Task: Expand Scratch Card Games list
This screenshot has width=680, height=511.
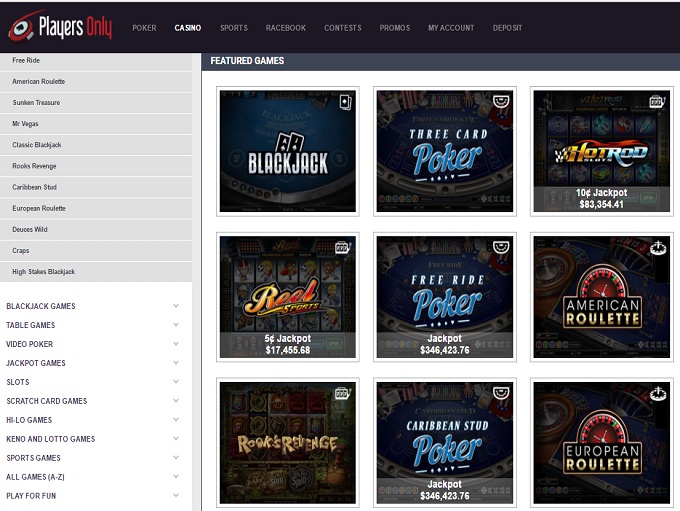Action: point(176,401)
